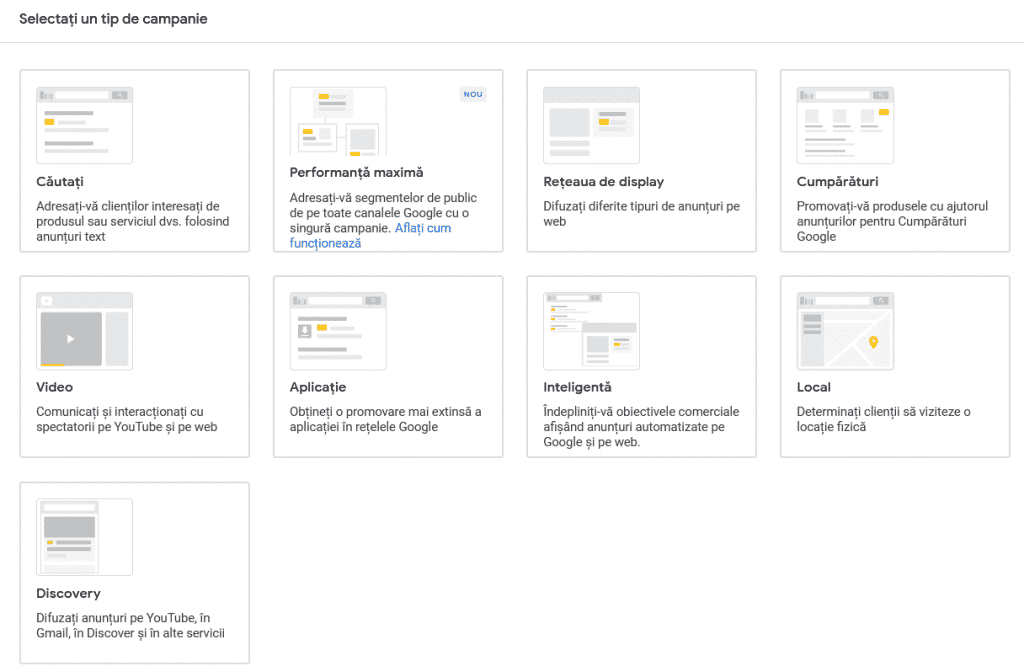This screenshot has width=1024, height=666.
Task: Click the NOU badge on Performanță maximă
Action: click(473, 95)
